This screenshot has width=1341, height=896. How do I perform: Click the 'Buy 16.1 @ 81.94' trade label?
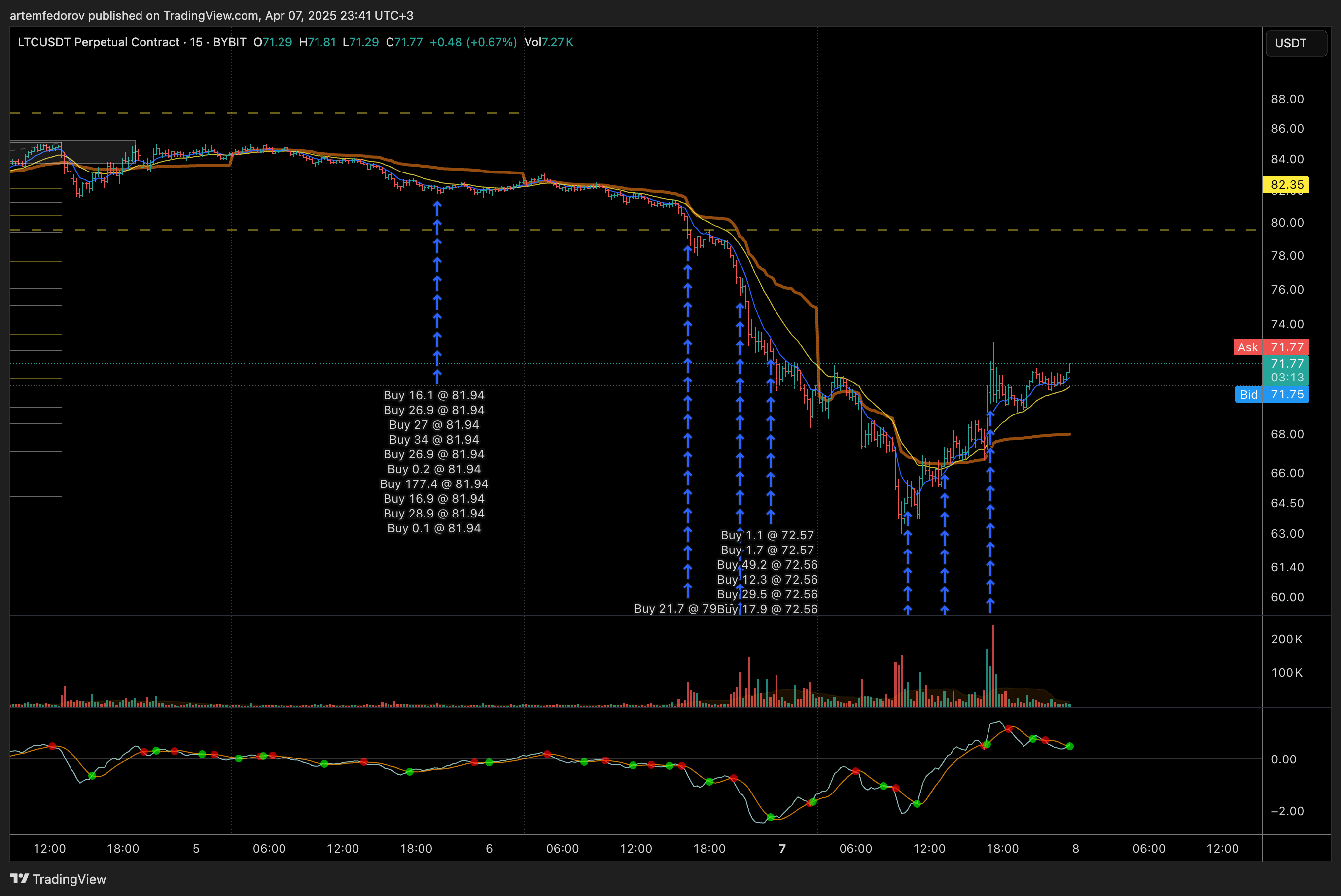pos(434,395)
